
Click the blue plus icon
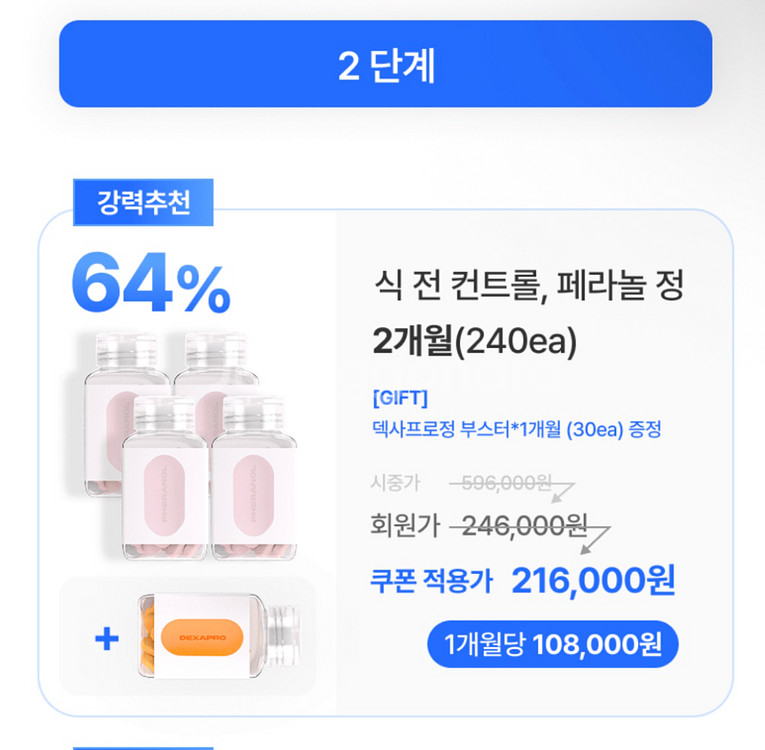pyautogui.click(x=107, y=638)
